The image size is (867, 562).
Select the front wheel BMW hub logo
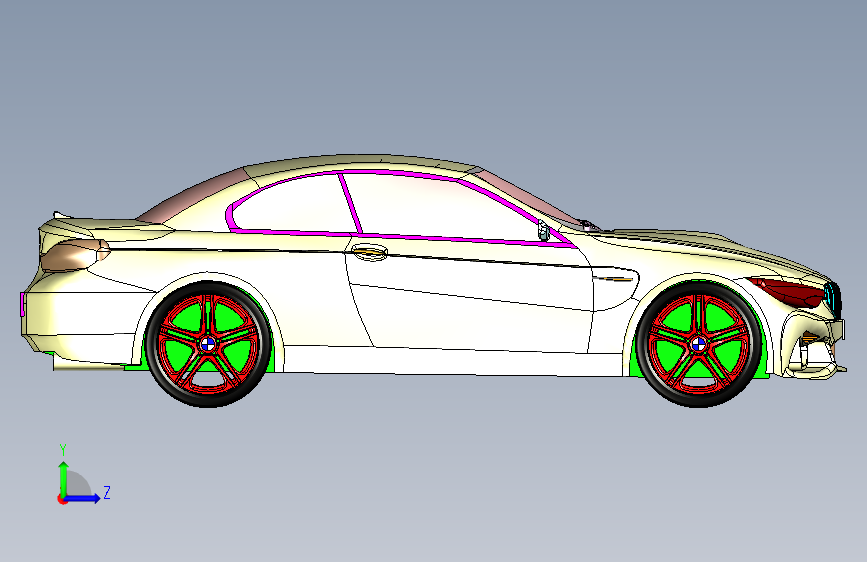[698, 345]
